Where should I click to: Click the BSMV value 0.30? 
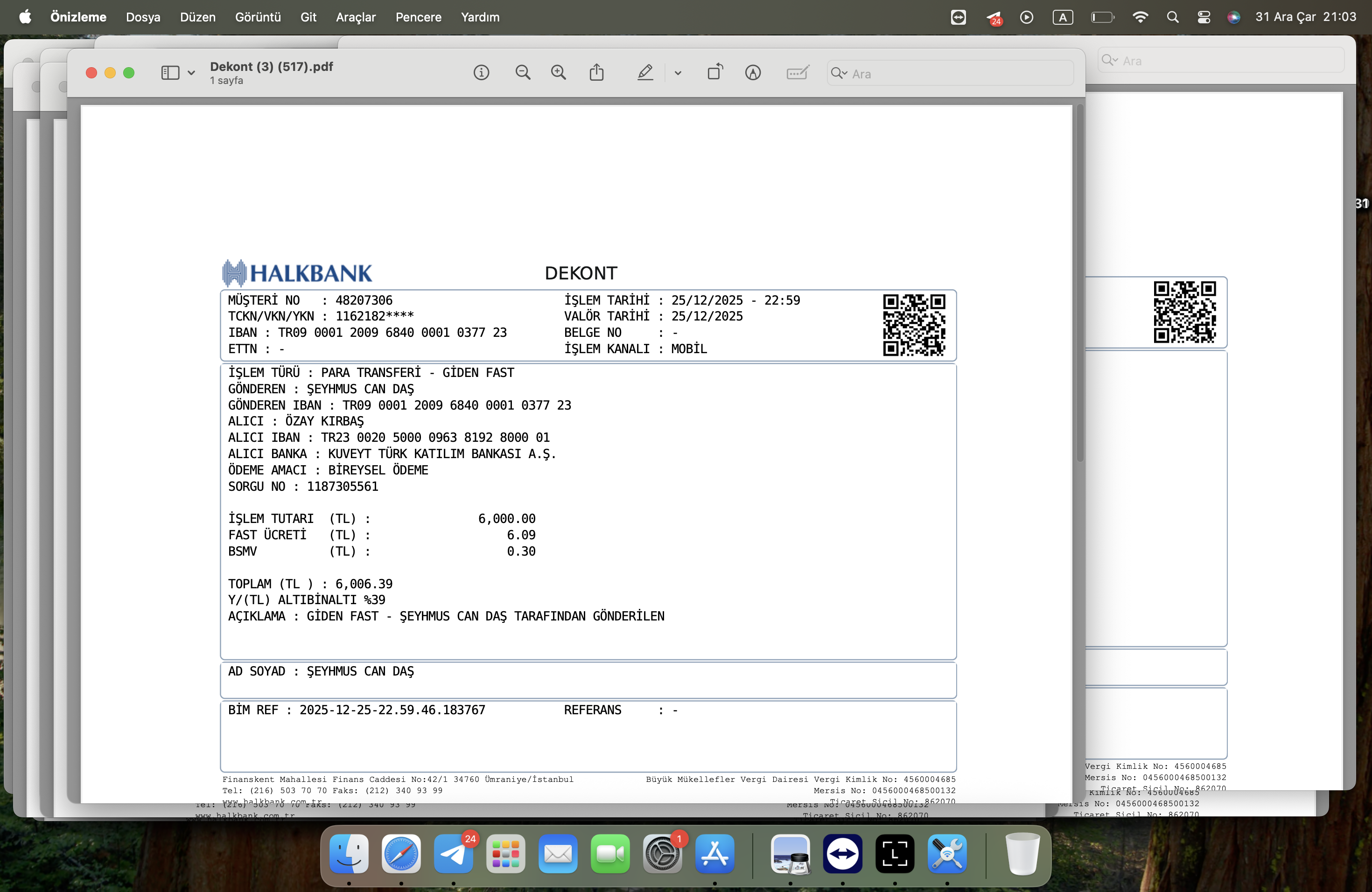tap(521, 551)
